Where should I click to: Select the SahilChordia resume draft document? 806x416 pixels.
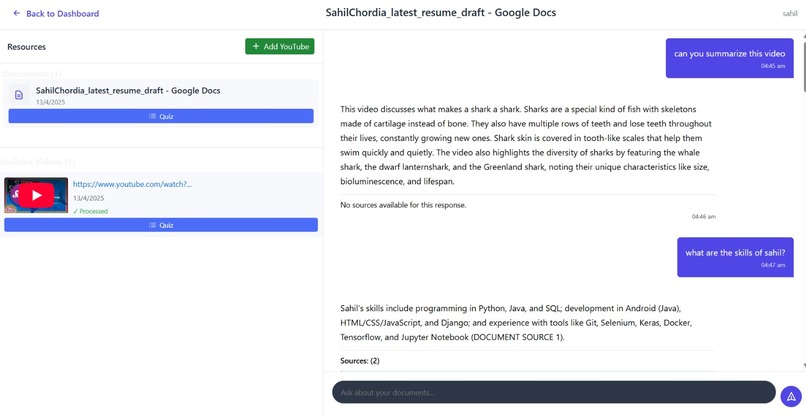coord(128,90)
